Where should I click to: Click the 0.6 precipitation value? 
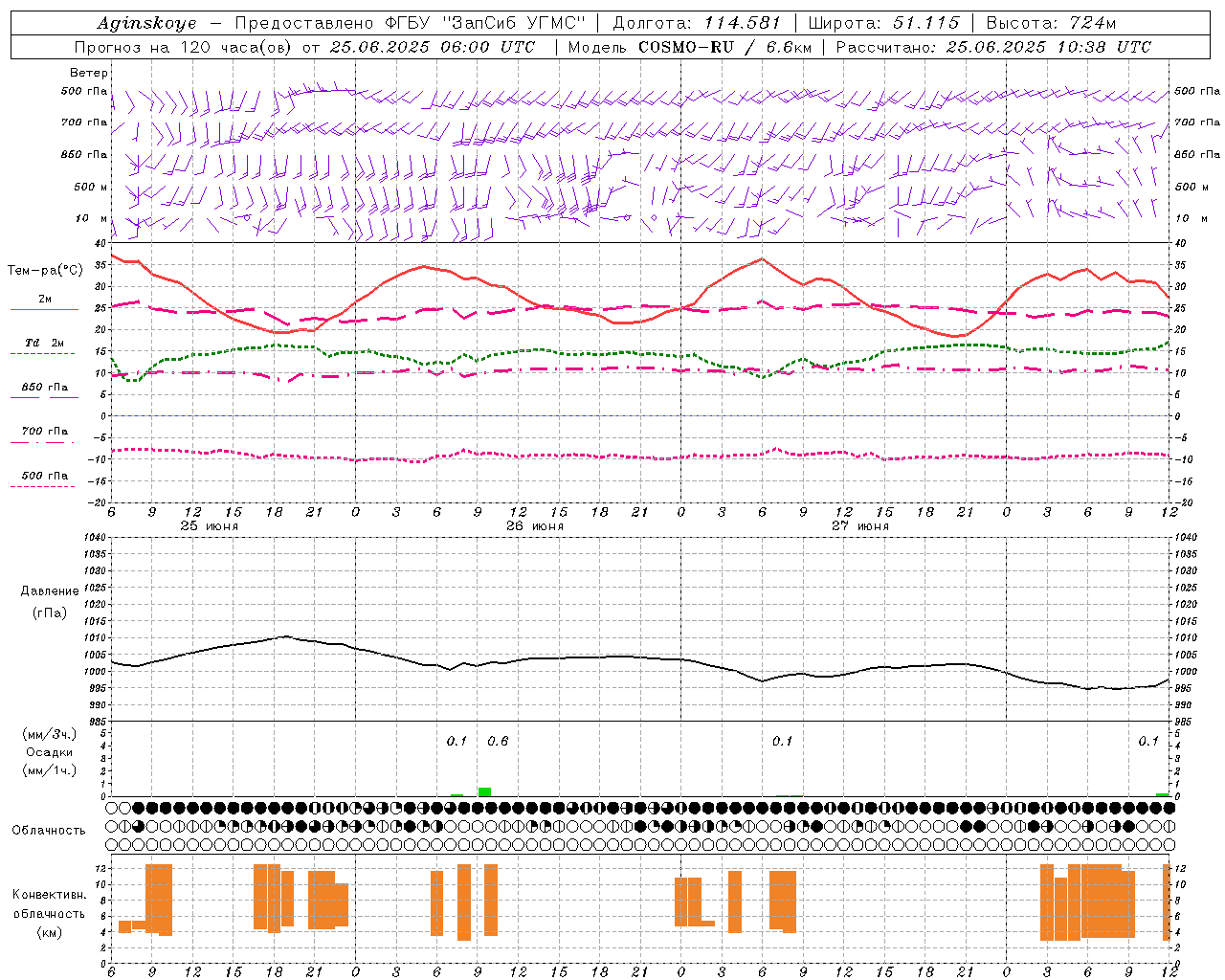498,741
